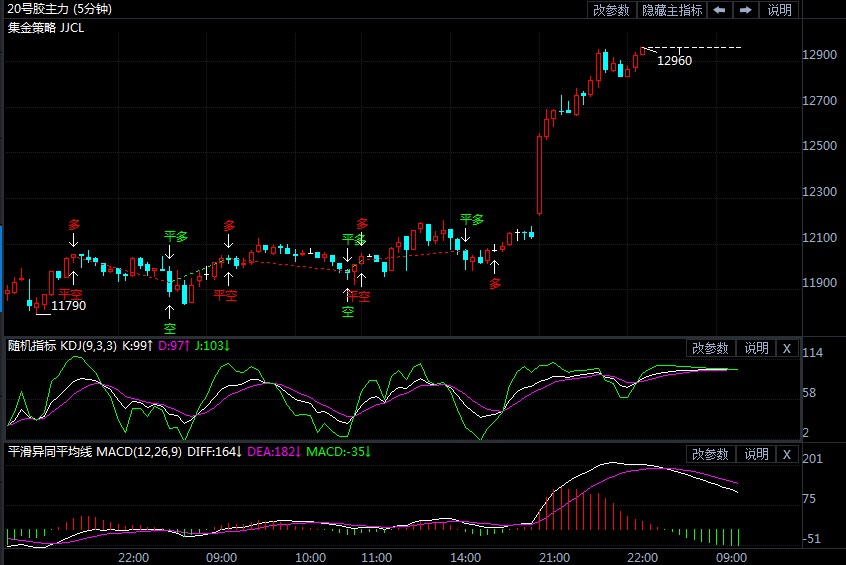Open the KDJ 说明 description
Screen dimensions: 846x565
pyautogui.click(x=755, y=348)
